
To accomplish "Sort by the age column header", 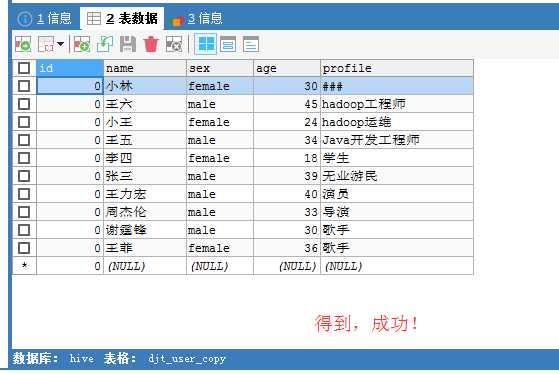I will 287,68.
